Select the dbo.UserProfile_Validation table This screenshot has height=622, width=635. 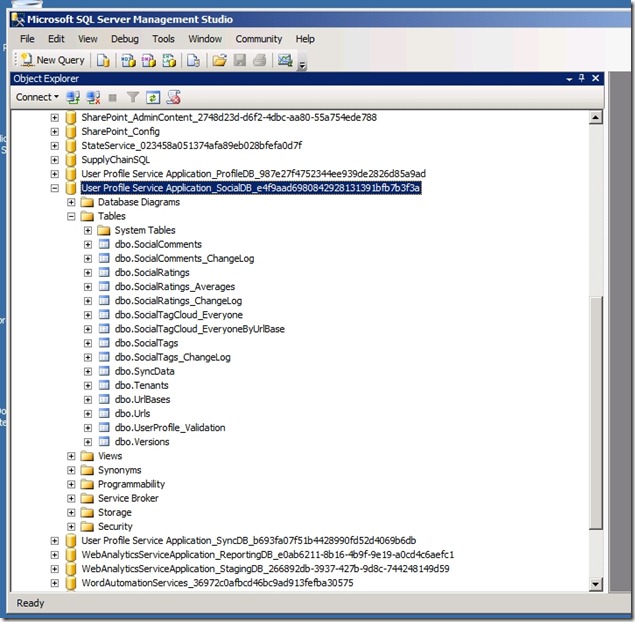coord(170,427)
